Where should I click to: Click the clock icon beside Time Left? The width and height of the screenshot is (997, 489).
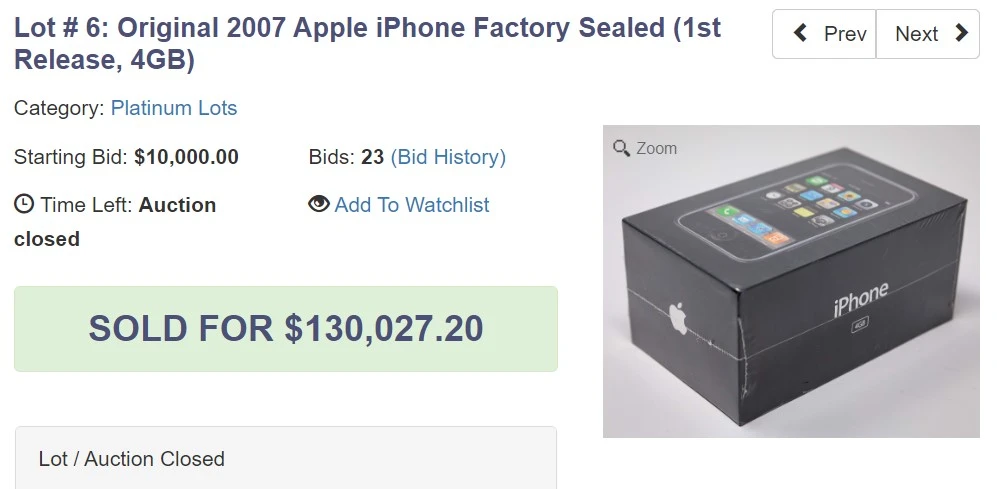pos(24,204)
